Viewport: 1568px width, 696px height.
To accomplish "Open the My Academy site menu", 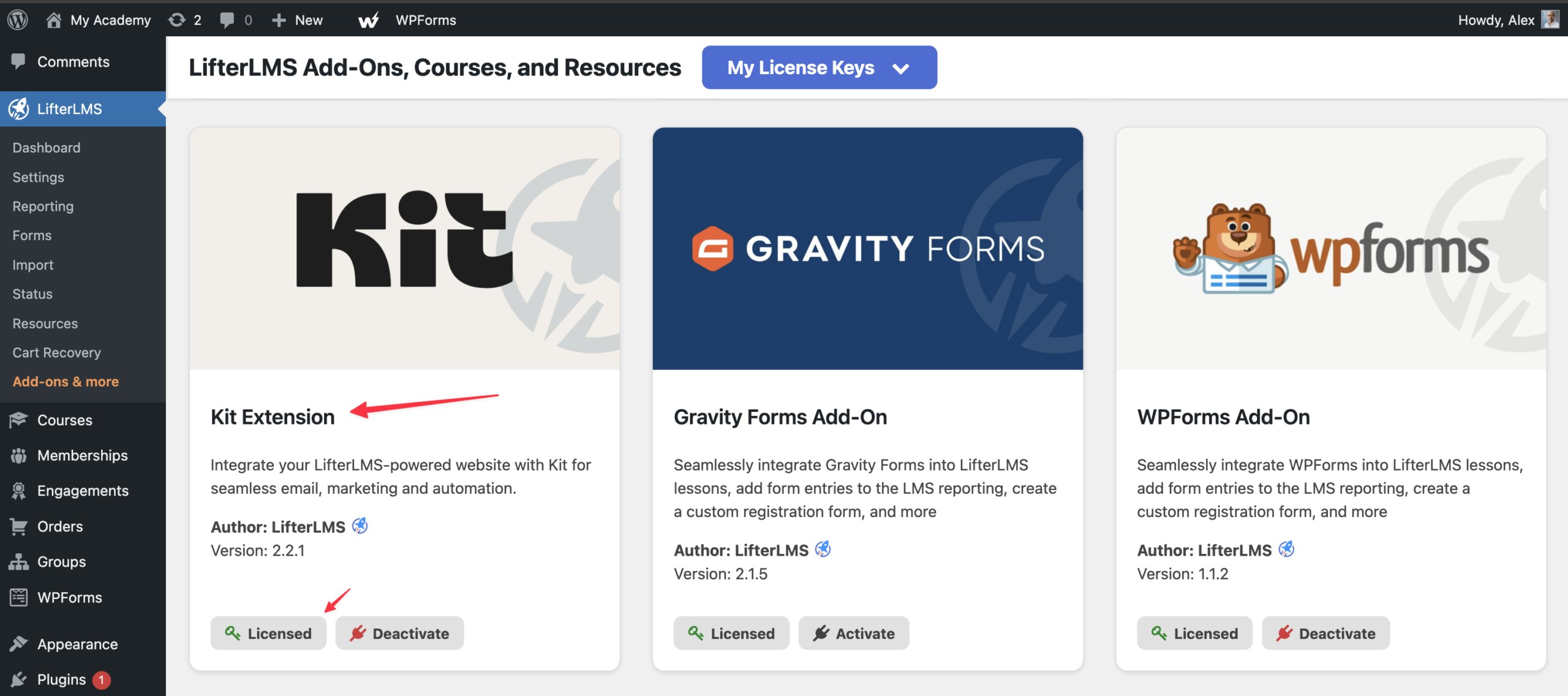I will [x=99, y=20].
